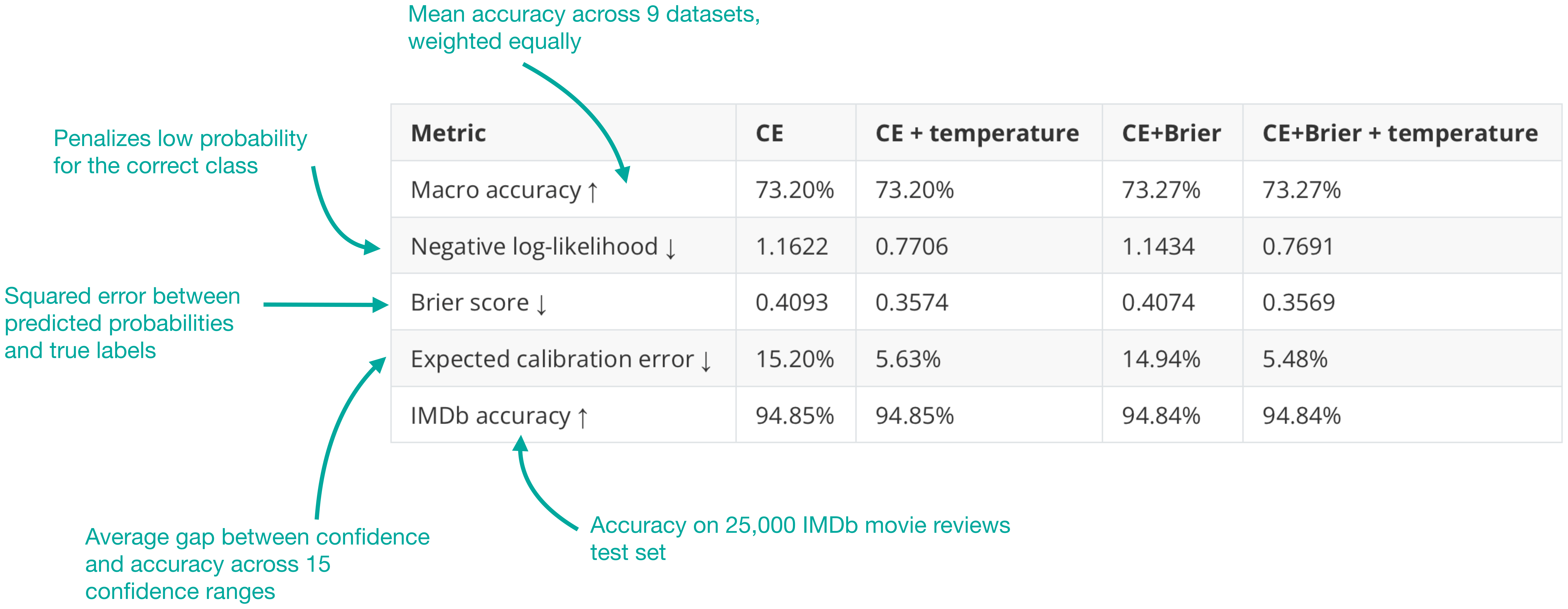
Task: Click the CE + temperature column header
Action: pyautogui.click(x=977, y=133)
